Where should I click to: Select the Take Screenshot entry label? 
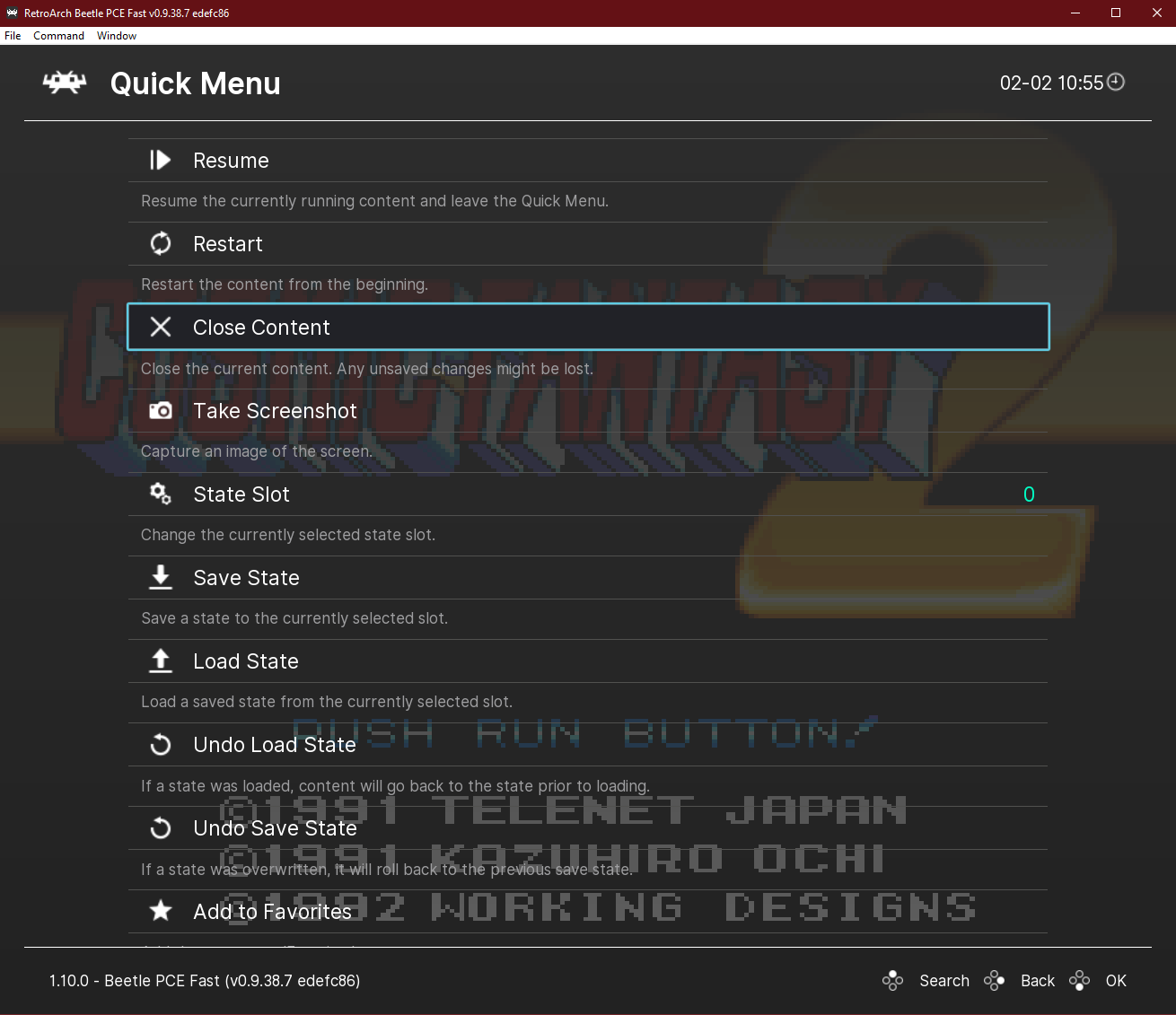[x=275, y=411]
